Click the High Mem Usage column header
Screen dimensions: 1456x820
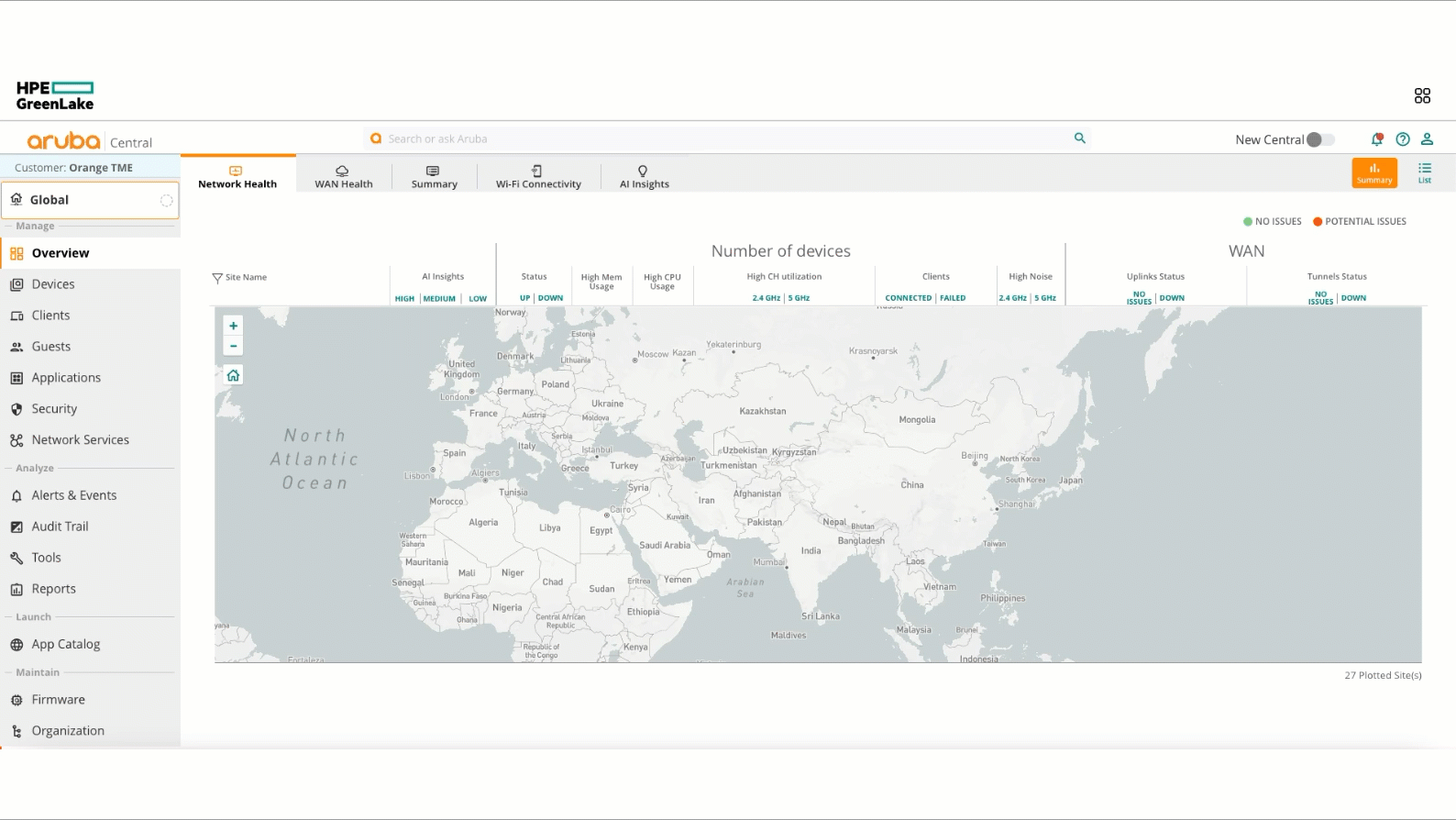coord(601,282)
